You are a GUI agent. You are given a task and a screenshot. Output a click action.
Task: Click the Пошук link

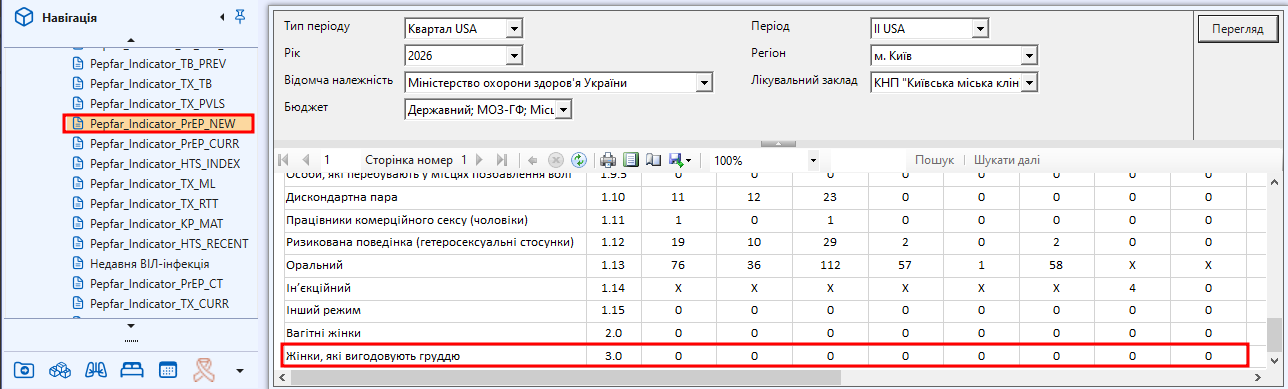click(x=934, y=160)
